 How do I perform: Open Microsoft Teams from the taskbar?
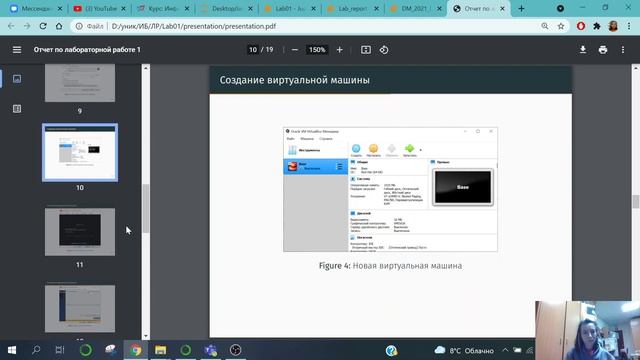211,350
